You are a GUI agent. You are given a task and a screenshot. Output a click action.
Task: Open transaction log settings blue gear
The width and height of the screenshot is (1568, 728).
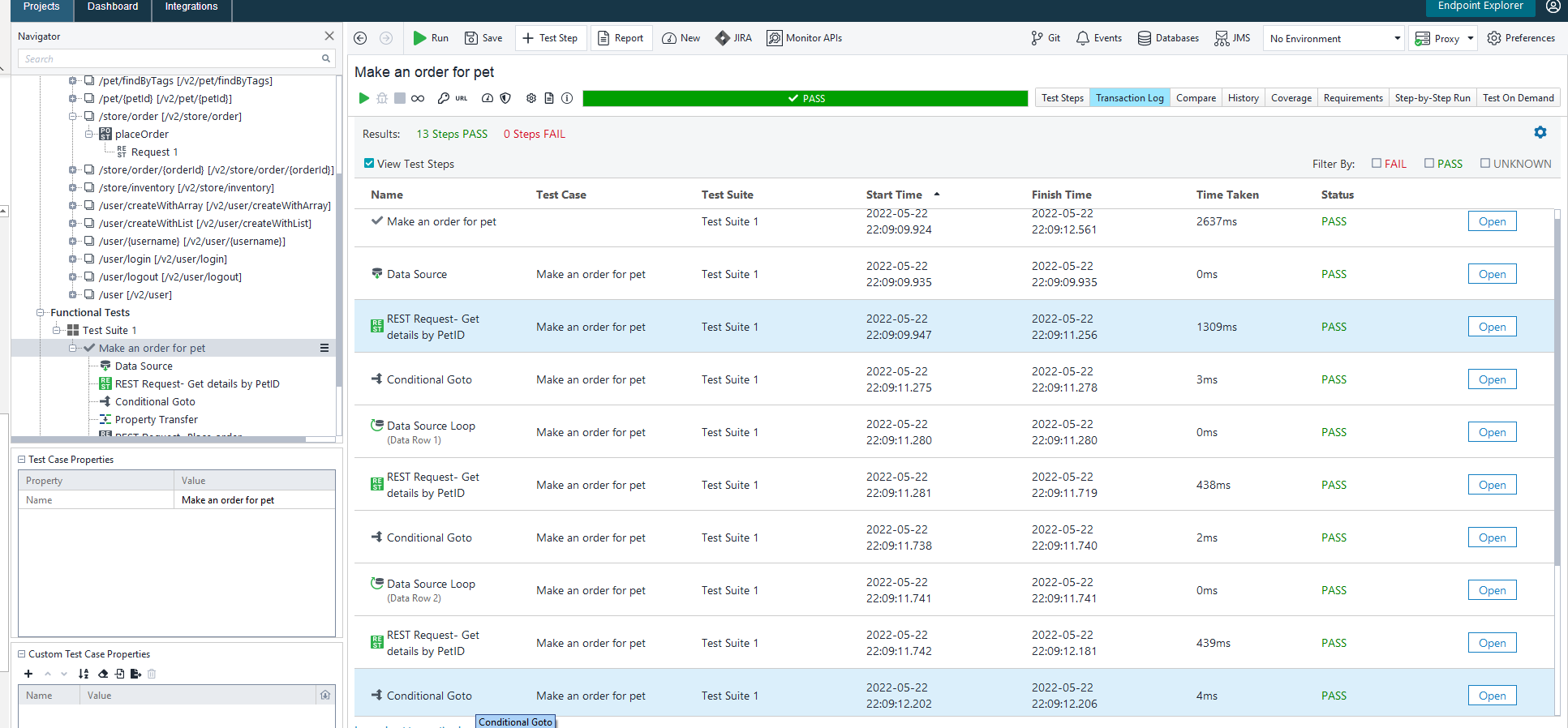point(1540,132)
